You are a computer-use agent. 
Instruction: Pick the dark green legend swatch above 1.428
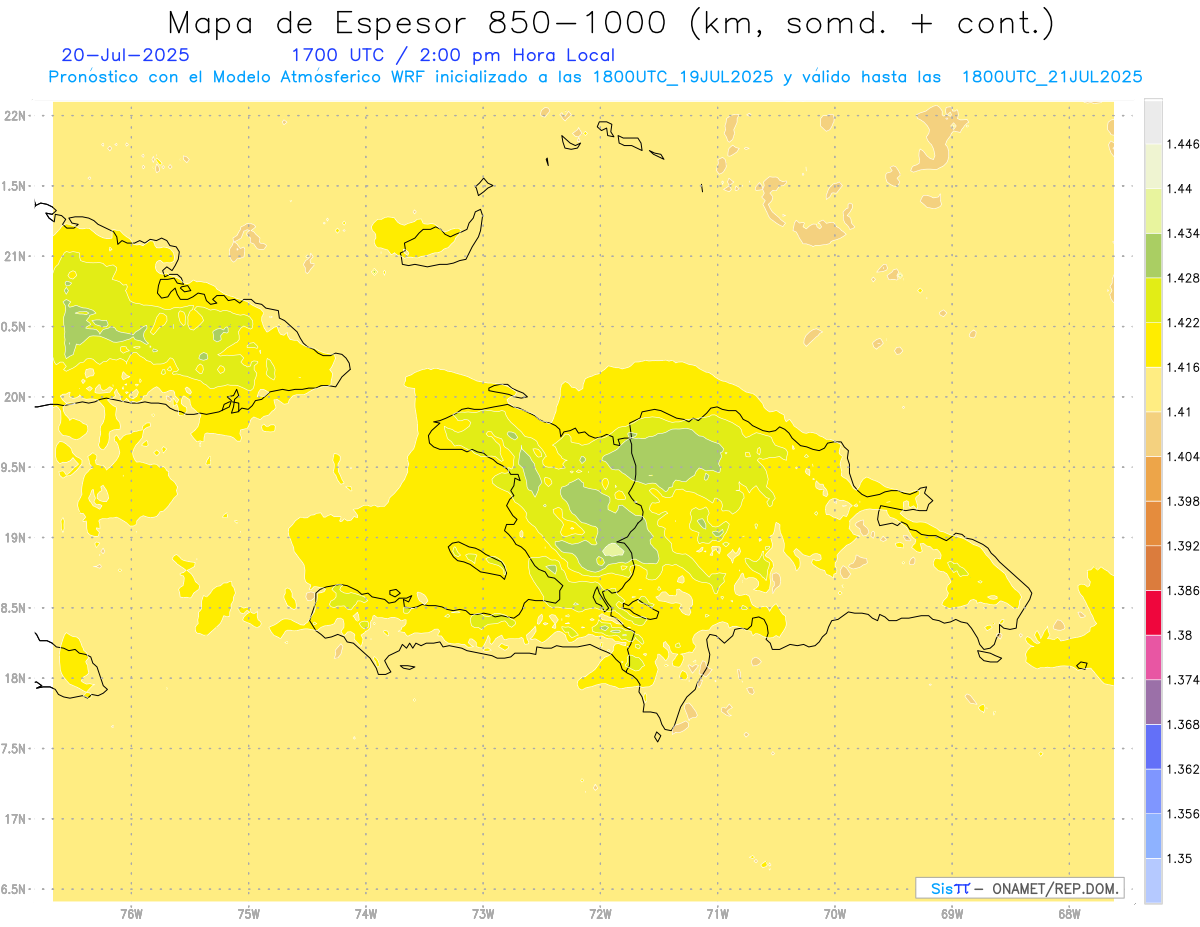pyautogui.click(x=1153, y=255)
